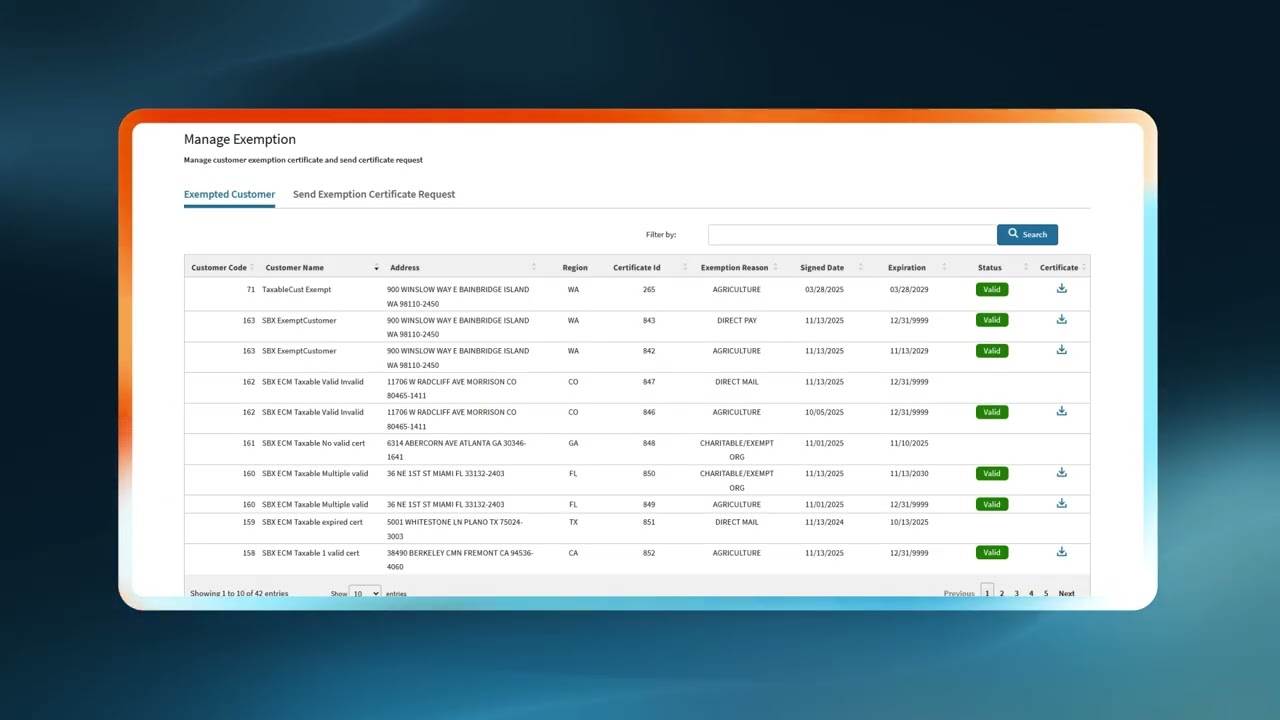Download certificate for row with id 842
Image resolution: width=1280 pixels, height=720 pixels.
(x=1062, y=350)
